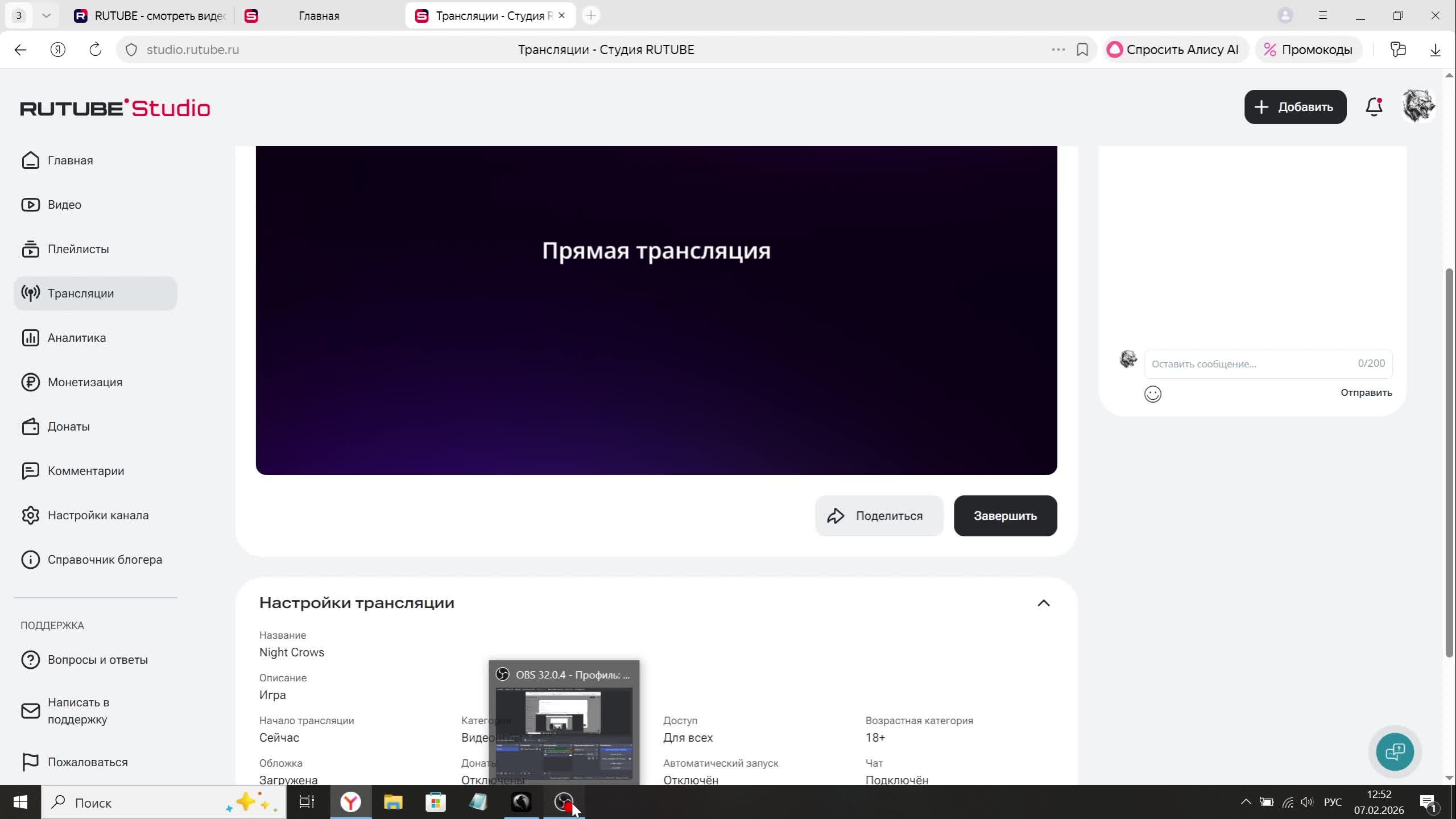Open browser downloads arrow icon
This screenshot has width=1456, height=819.
click(x=1435, y=49)
